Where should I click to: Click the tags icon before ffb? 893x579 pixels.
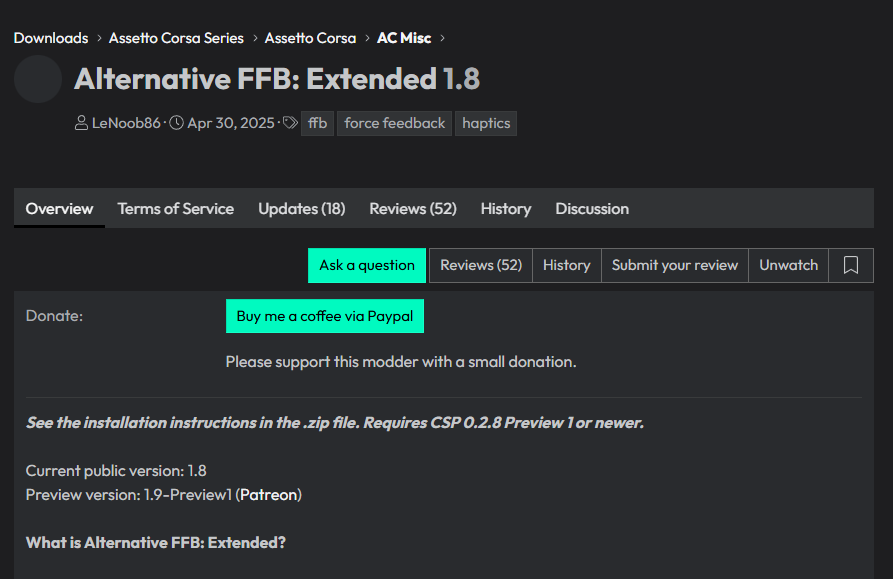289,123
